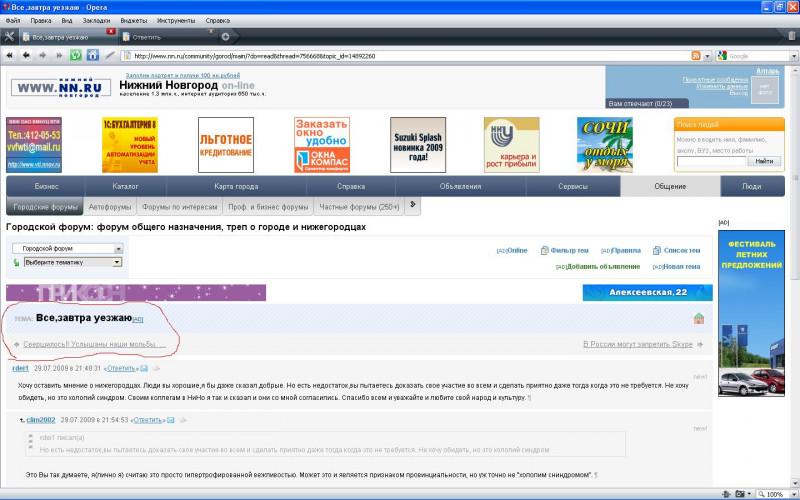
Task: Click the Google search engine icon
Action: (721, 56)
